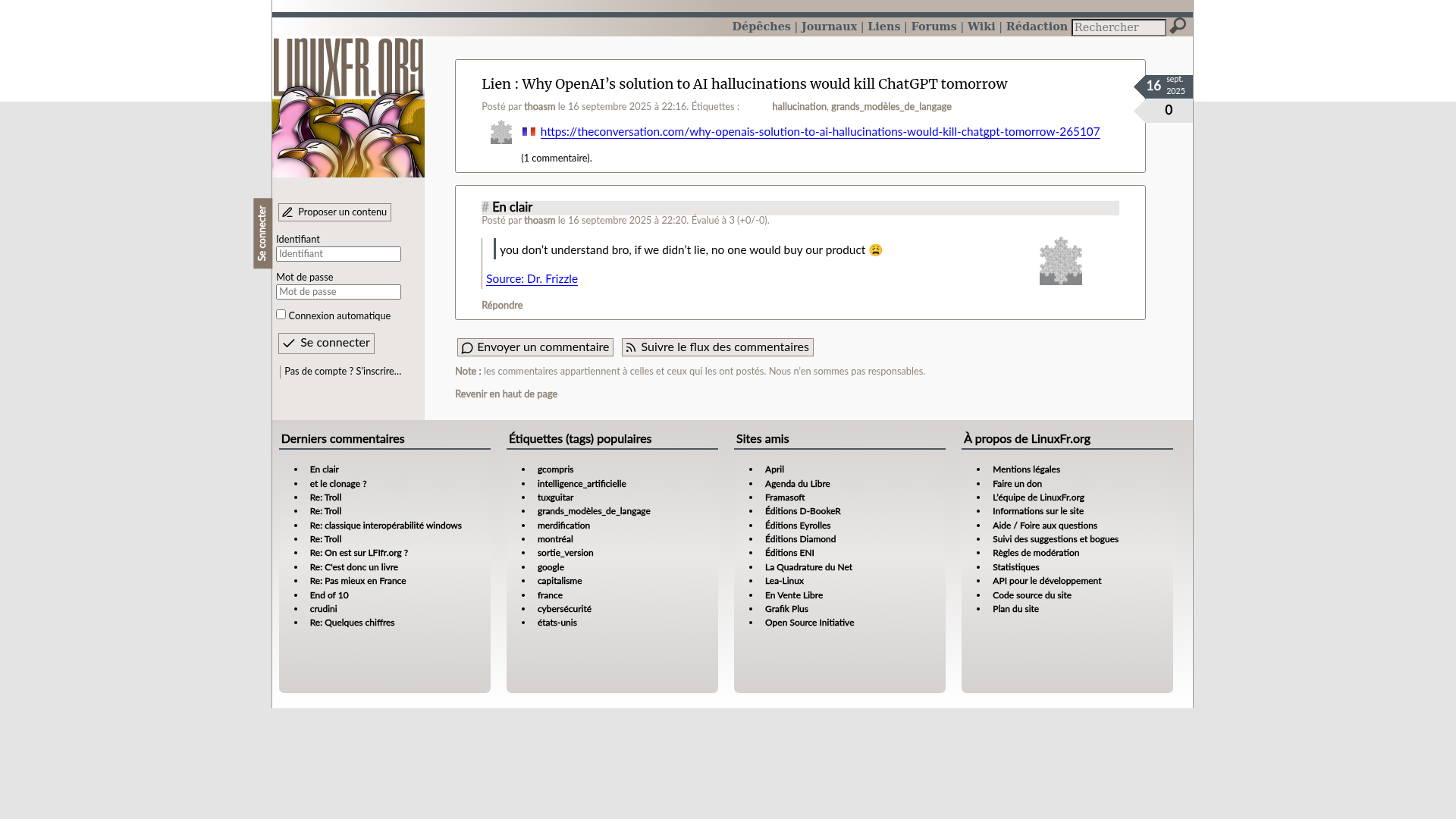Open Lea-Linux link
Viewport: 1456px width, 819px height.
coord(784,581)
